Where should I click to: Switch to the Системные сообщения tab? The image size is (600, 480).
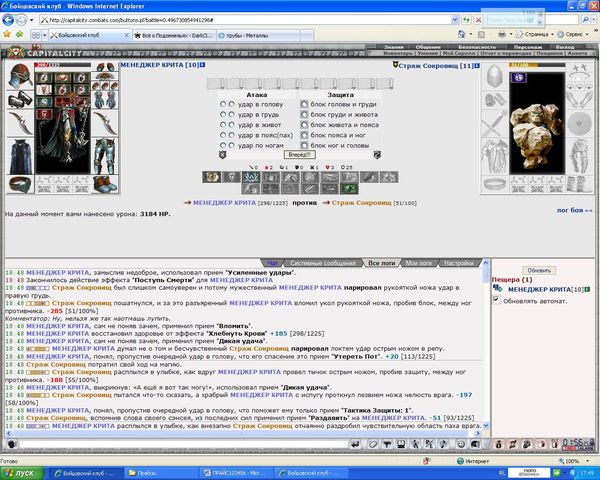tap(323, 263)
